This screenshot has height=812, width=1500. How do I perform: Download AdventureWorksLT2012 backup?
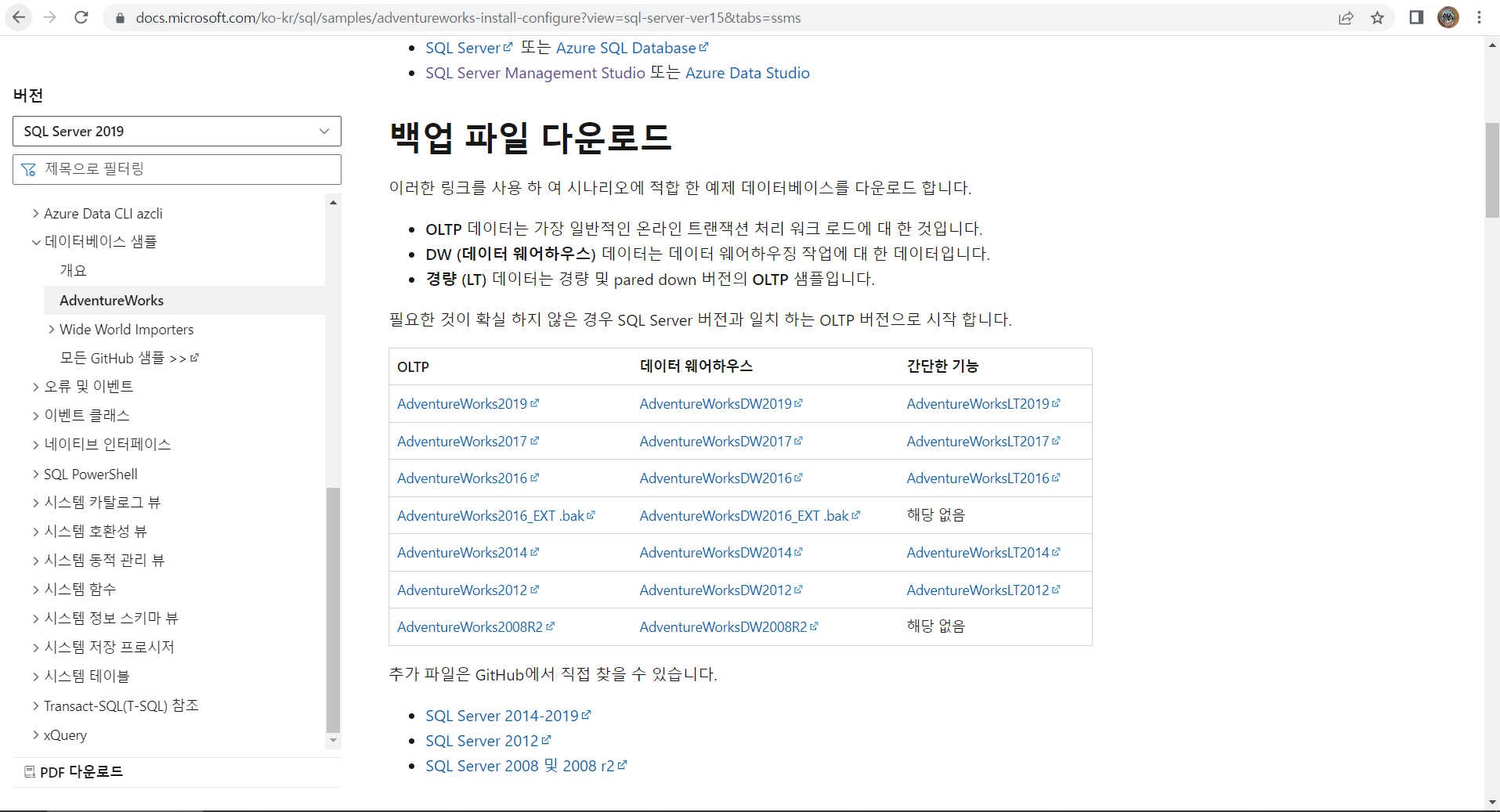pos(983,590)
